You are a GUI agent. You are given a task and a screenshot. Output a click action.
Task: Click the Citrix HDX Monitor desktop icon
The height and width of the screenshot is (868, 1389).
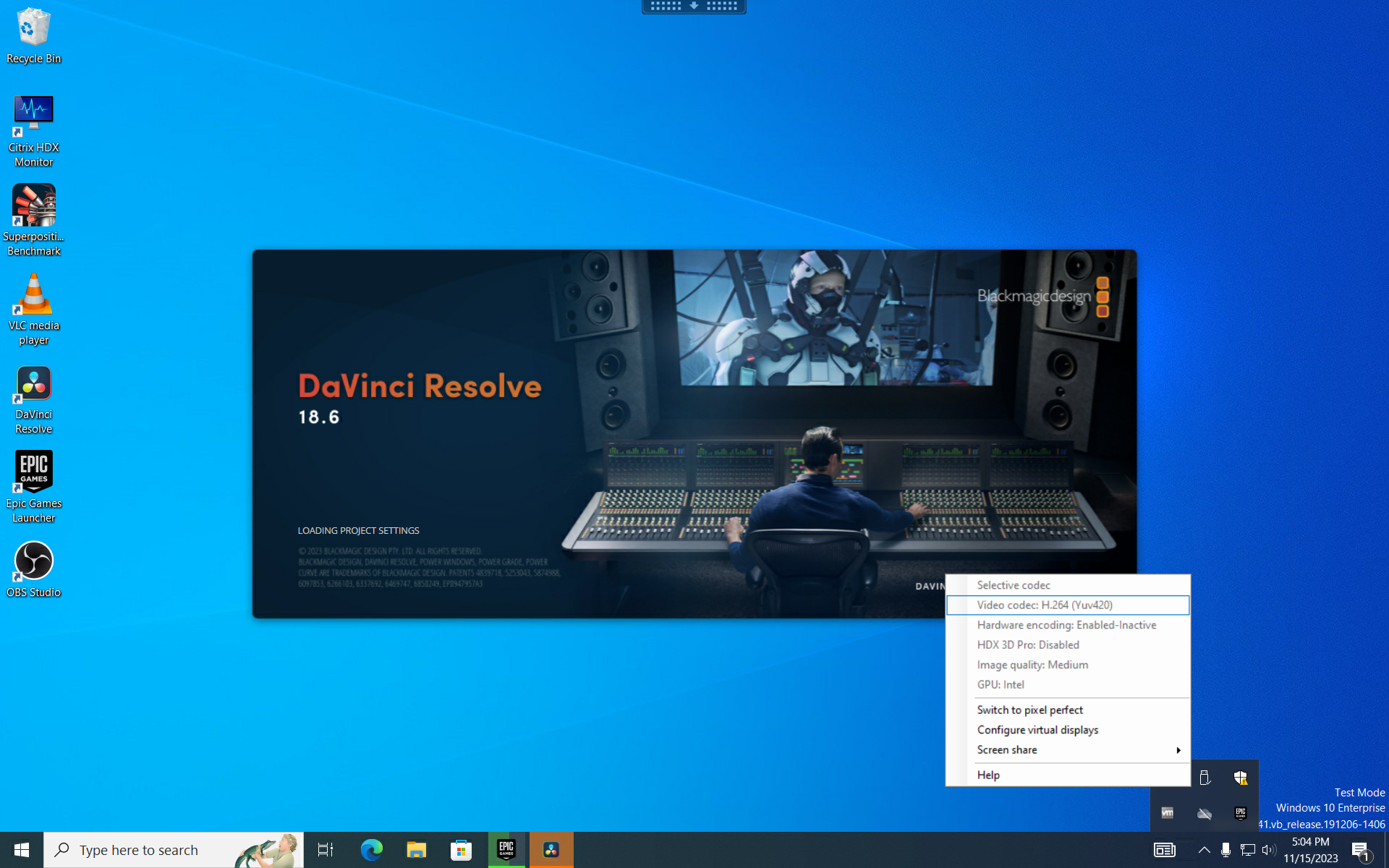pos(33,130)
